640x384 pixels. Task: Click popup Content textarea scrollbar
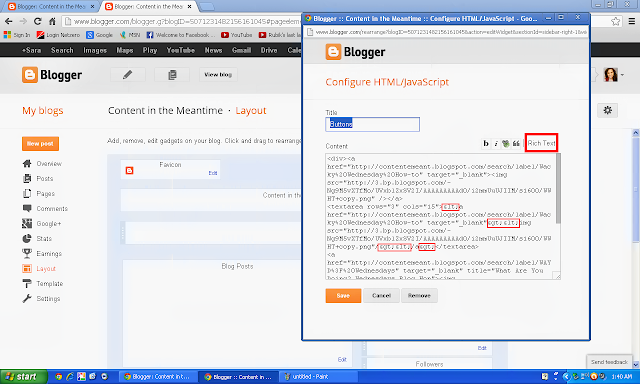click(x=558, y=189)
